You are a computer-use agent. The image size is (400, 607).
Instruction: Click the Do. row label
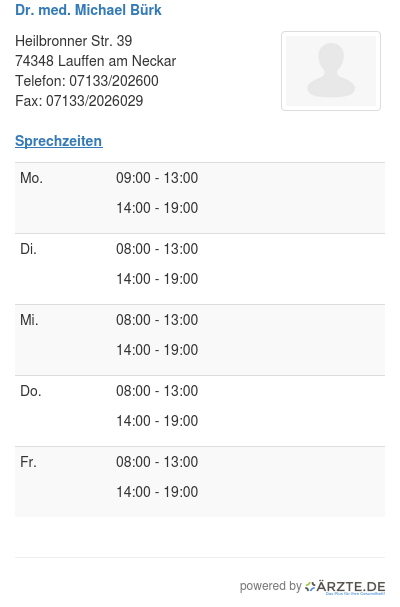click(31, 391)
